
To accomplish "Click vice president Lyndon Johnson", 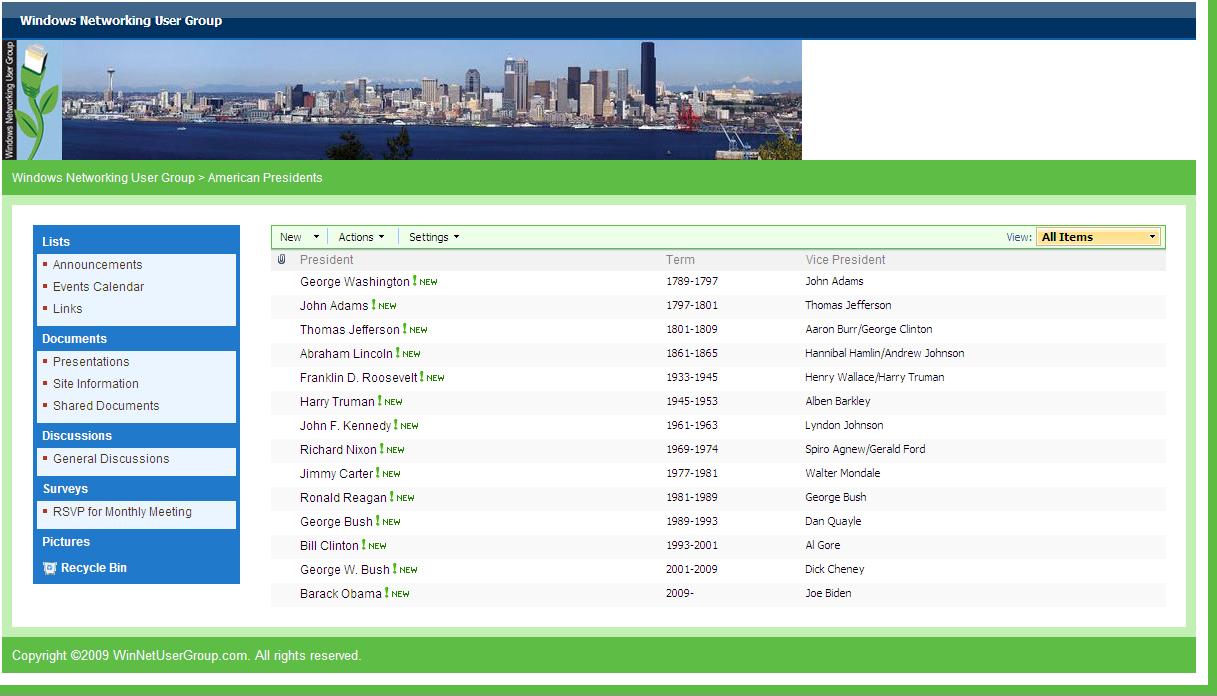I will (844, 426).
